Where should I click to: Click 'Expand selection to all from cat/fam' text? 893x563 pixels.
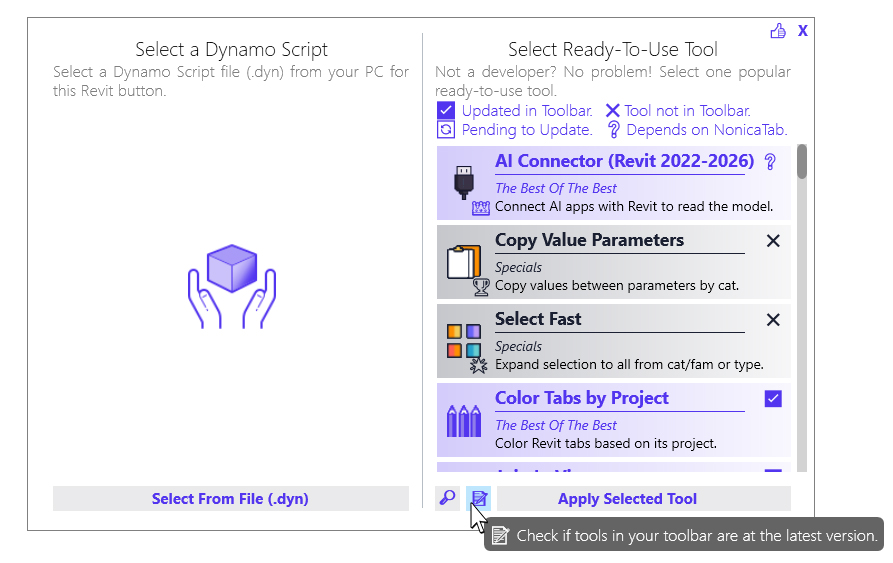click(629, 364)
